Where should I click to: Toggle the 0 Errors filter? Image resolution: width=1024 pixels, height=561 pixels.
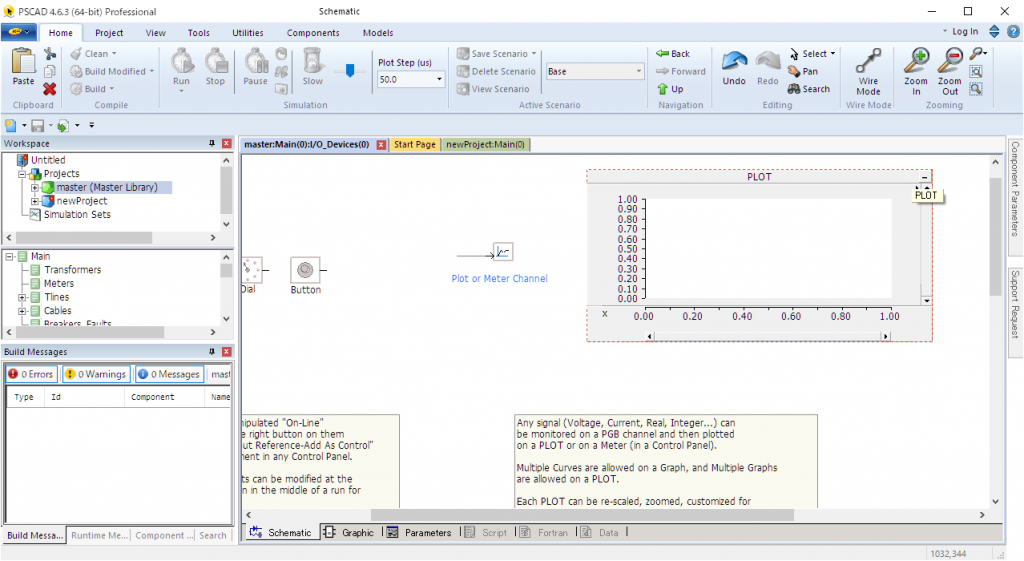30,374
